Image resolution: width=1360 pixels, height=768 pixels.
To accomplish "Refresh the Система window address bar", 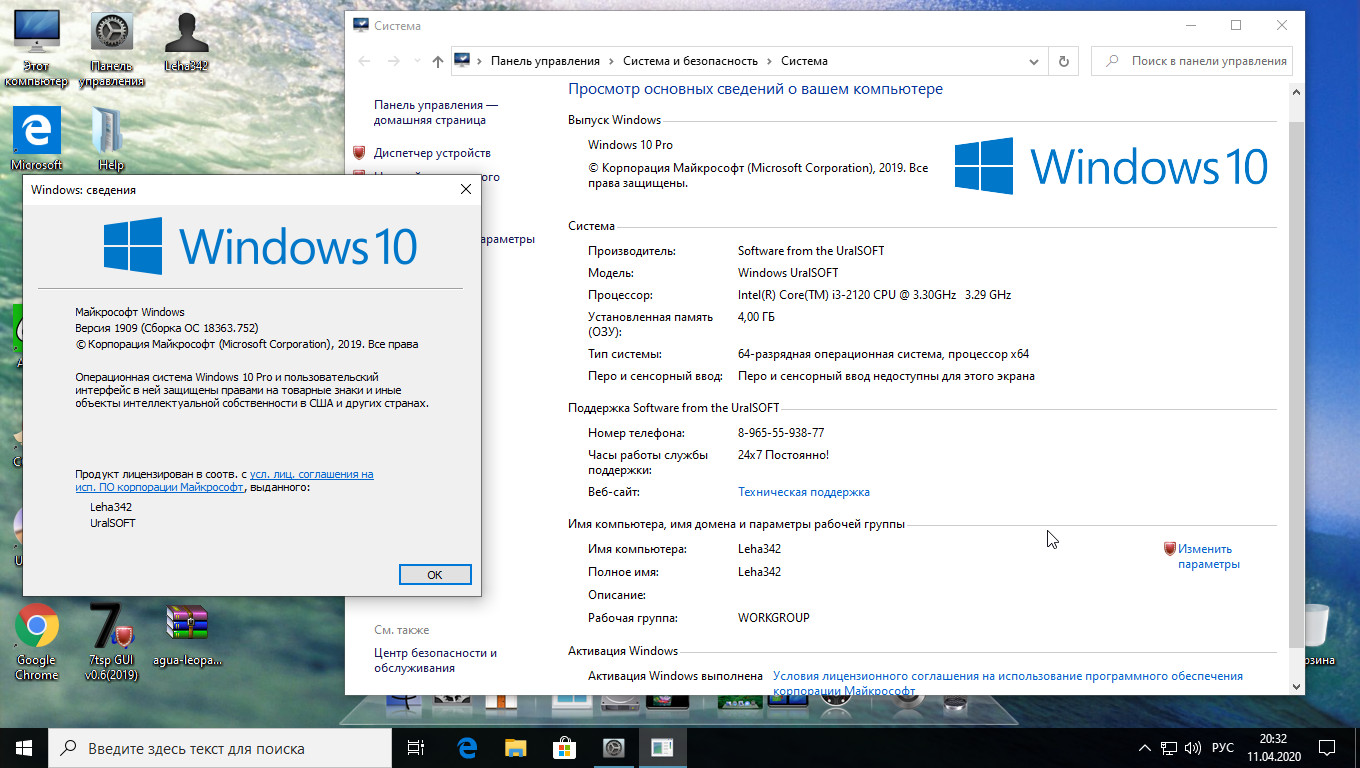I will pos(1064,61).
